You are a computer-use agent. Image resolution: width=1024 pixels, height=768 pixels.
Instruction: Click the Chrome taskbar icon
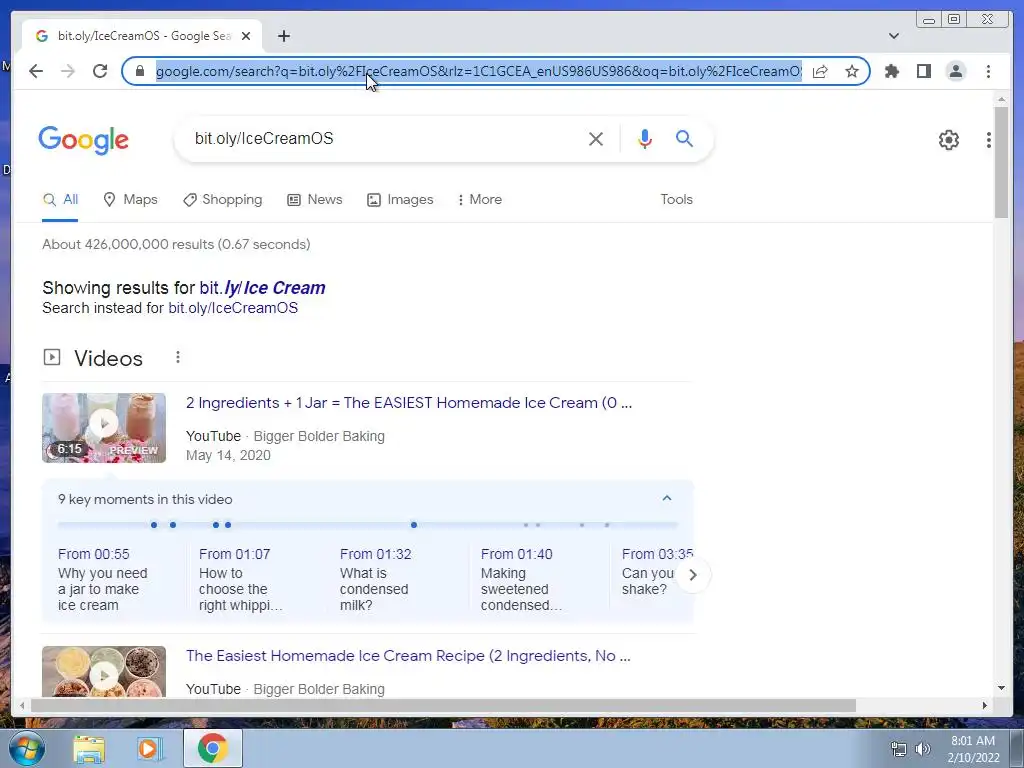tap(212, 749)
